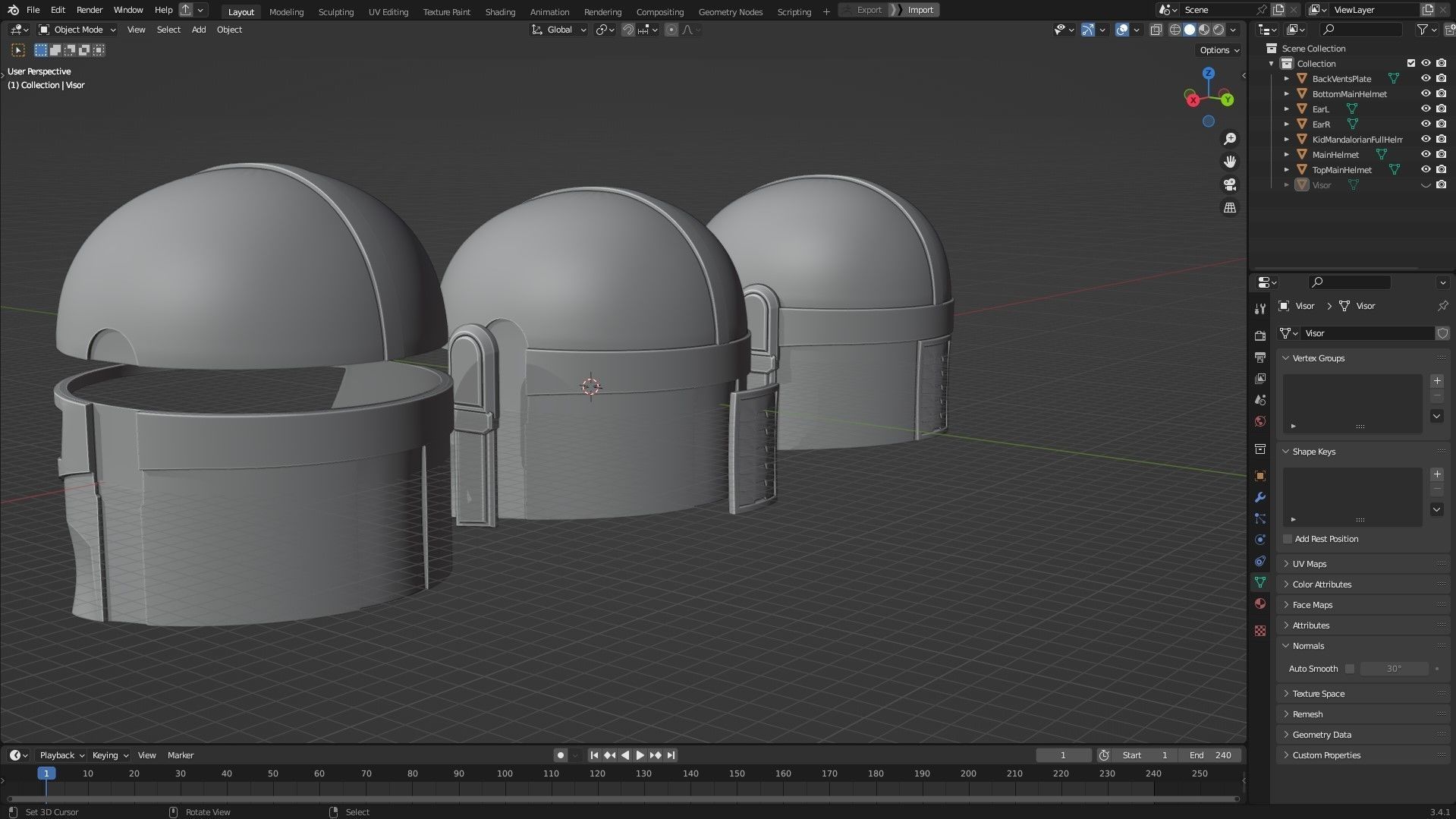Open the Particles properties tab
The width and height of the screenshot is (1456, 819).
(1260, 518)
